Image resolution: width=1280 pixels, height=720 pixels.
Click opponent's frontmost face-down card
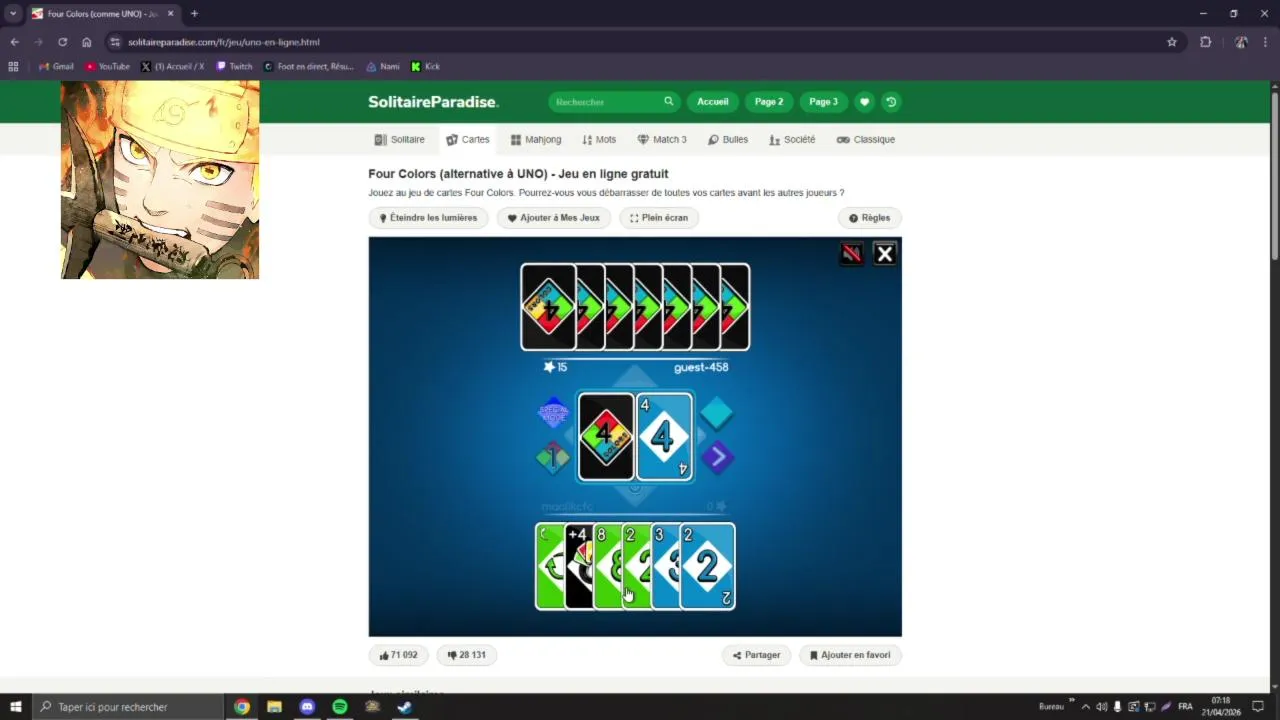click(x=548, y=307)
